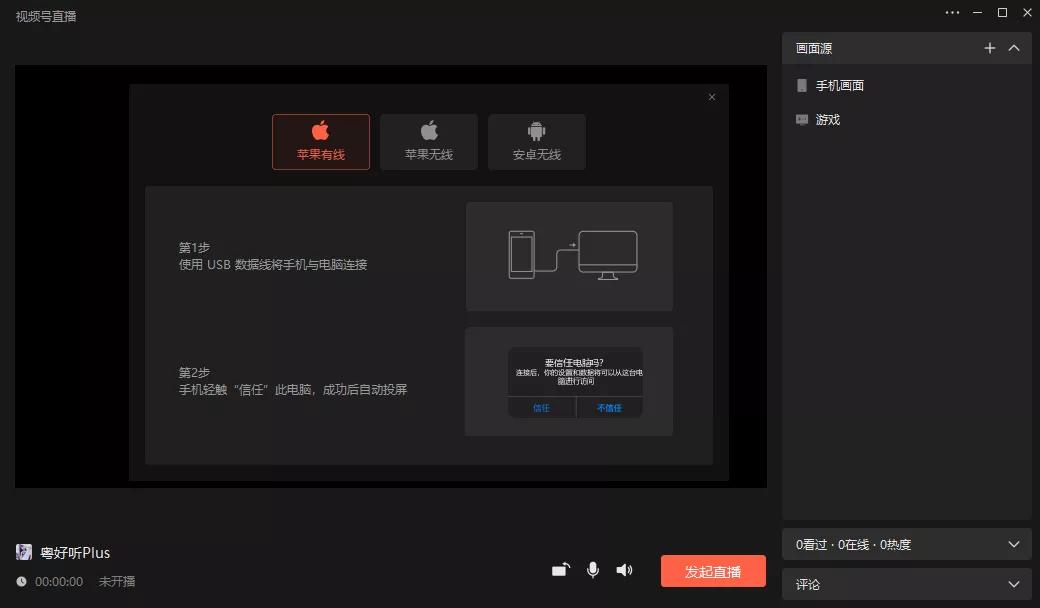Click the camera icon near 发起直播
Image resolution: width=1040 pixels, height=608 pixels.
560,569
